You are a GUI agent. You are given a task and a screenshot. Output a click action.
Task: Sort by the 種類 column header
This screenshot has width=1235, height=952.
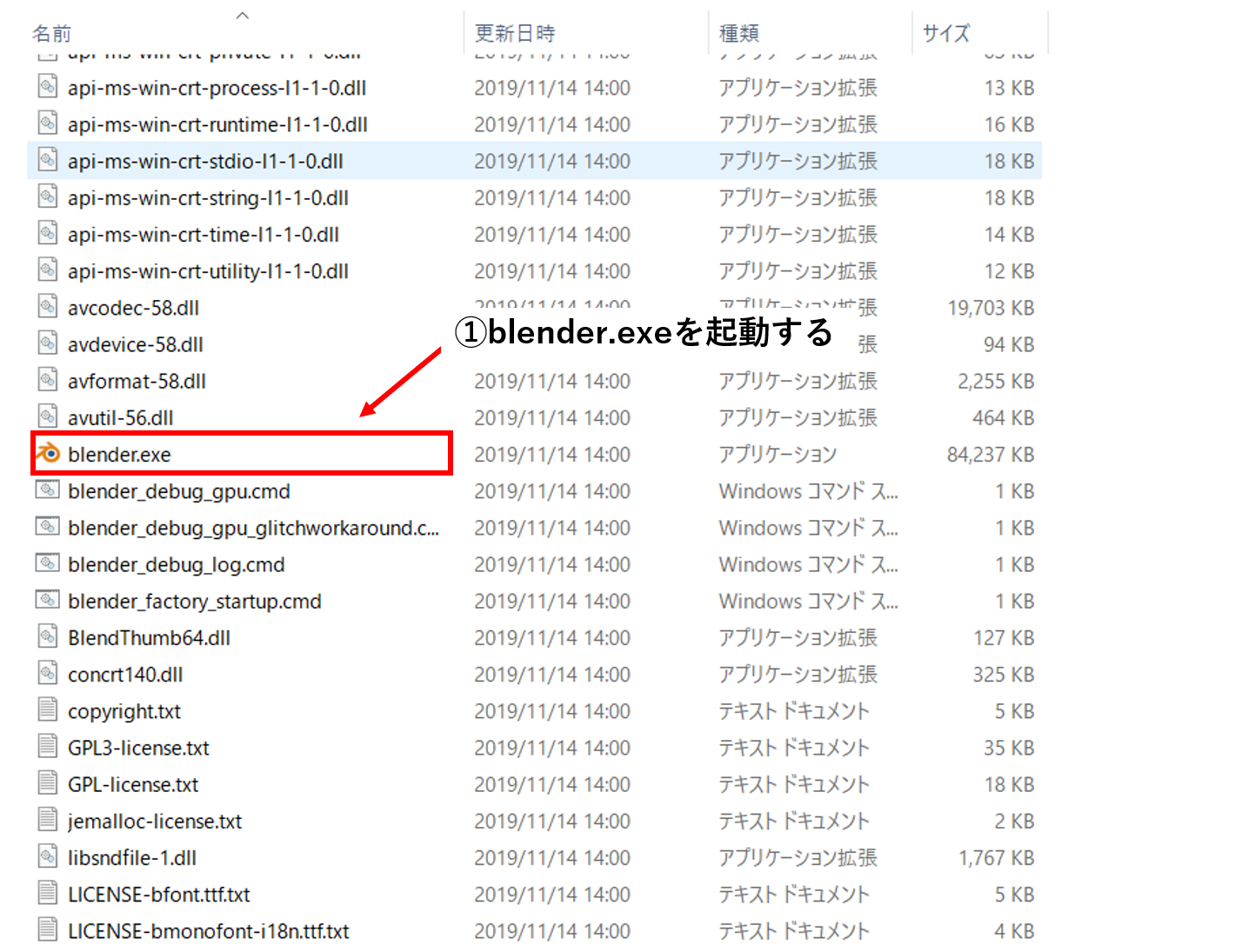point(739,33)
